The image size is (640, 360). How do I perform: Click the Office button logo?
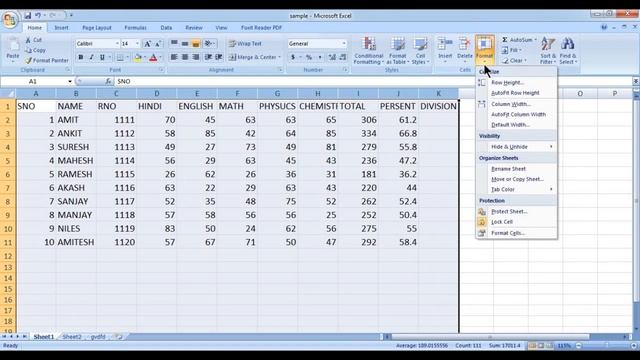coord(10,19)
